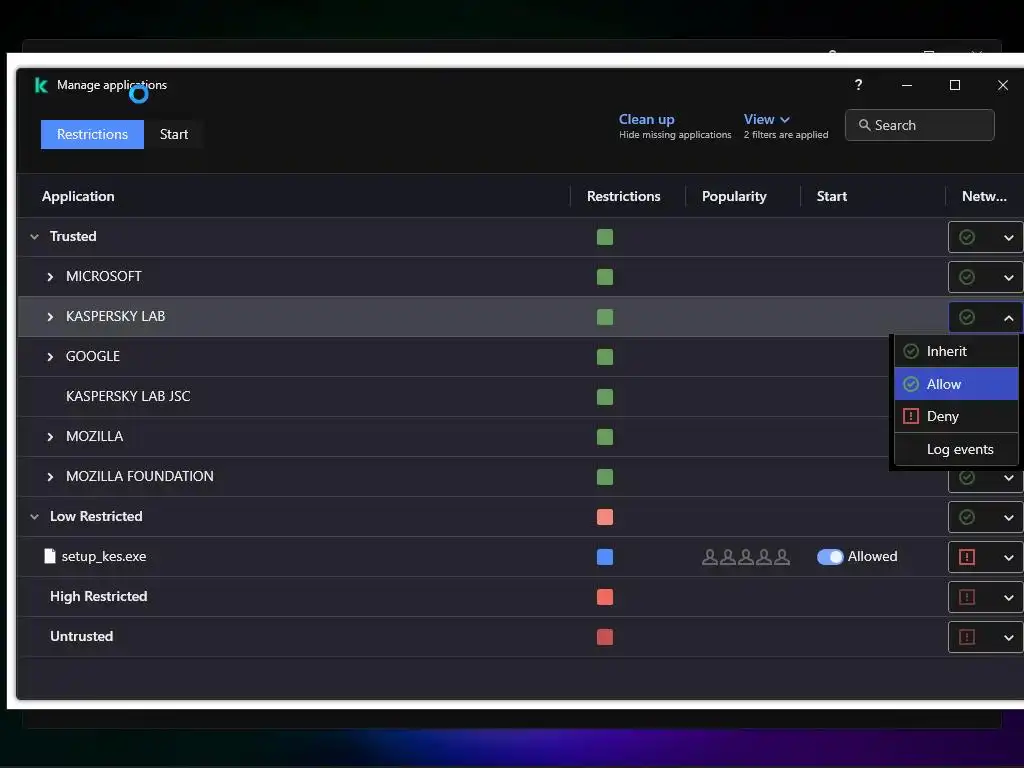Choose Allow from the network menu
Viewport: 1024px width, 768px height.
pos(956,384)
